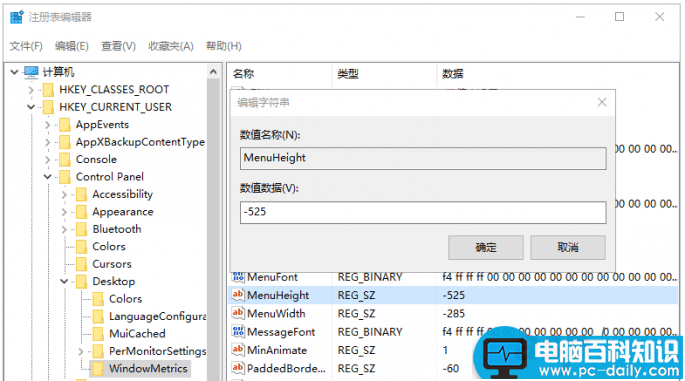Click the 计算机 computer icon
This screenshot has height=381, width=685.
pos(31,72)
